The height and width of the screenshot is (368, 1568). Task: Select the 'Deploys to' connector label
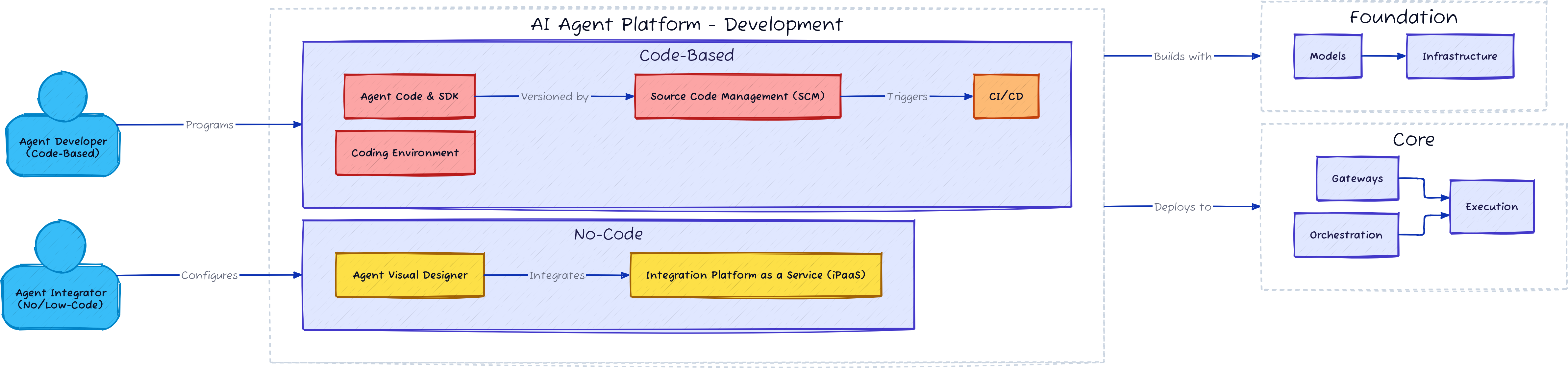tap(1183, 207)
